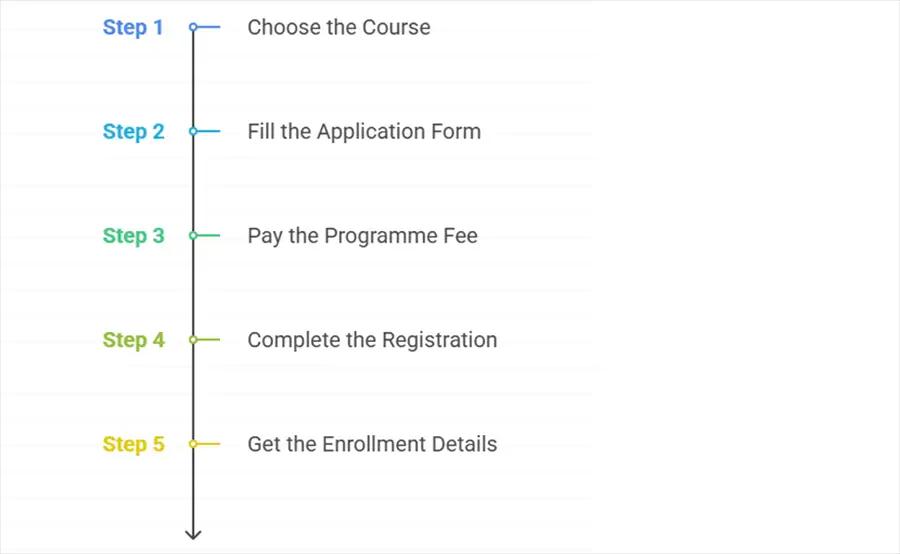Click the yellow Step 5 label

tap(134, 444)
